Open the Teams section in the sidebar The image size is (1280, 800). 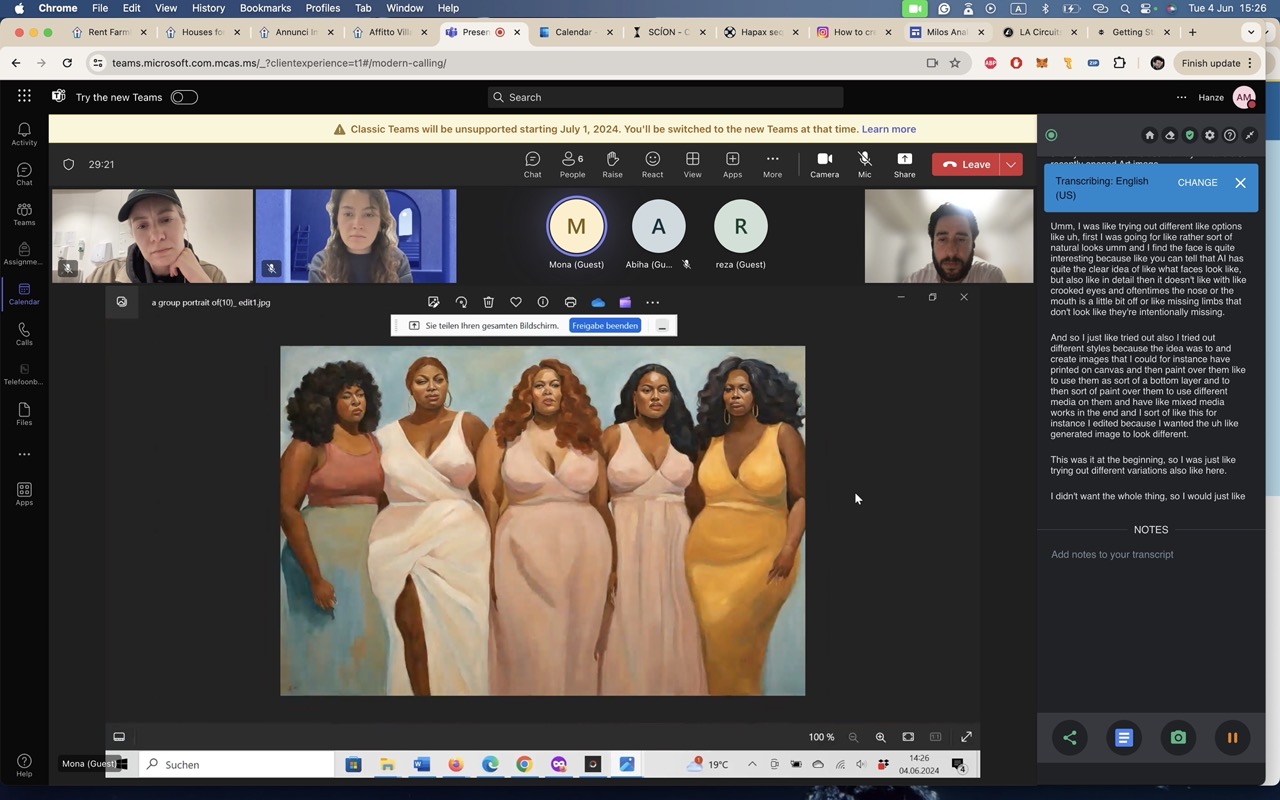pyautogui.click(x=24, y=214)
